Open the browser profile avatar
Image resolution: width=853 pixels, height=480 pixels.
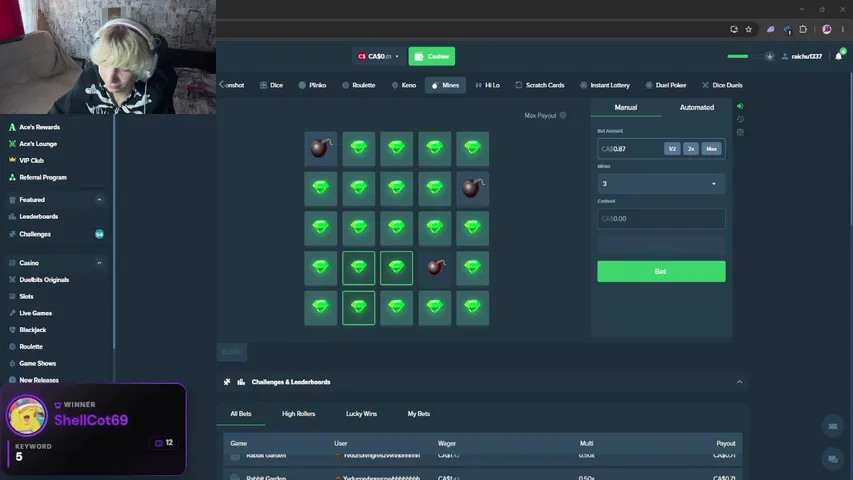click(826, 29)
